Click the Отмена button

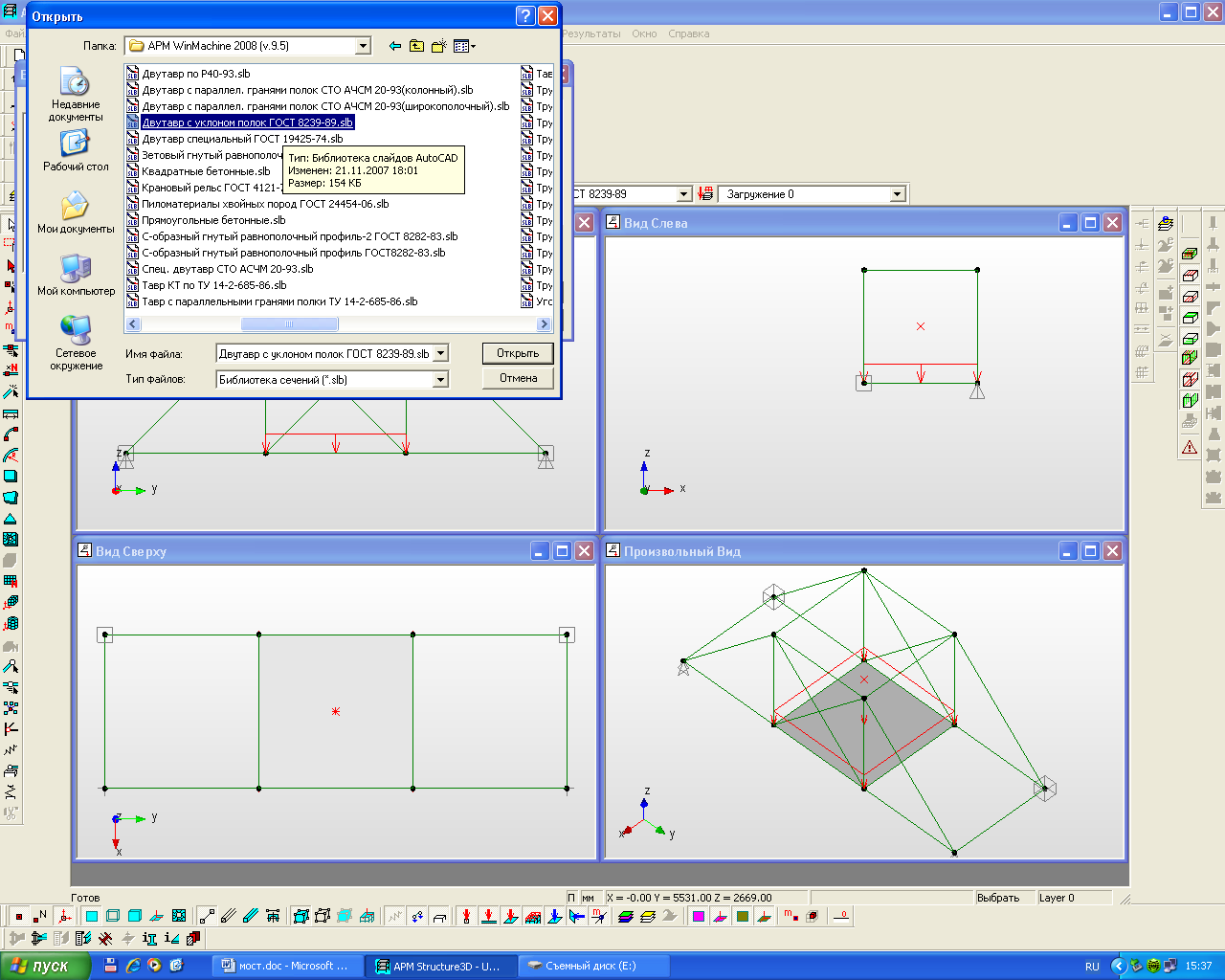tap(518, 378)
